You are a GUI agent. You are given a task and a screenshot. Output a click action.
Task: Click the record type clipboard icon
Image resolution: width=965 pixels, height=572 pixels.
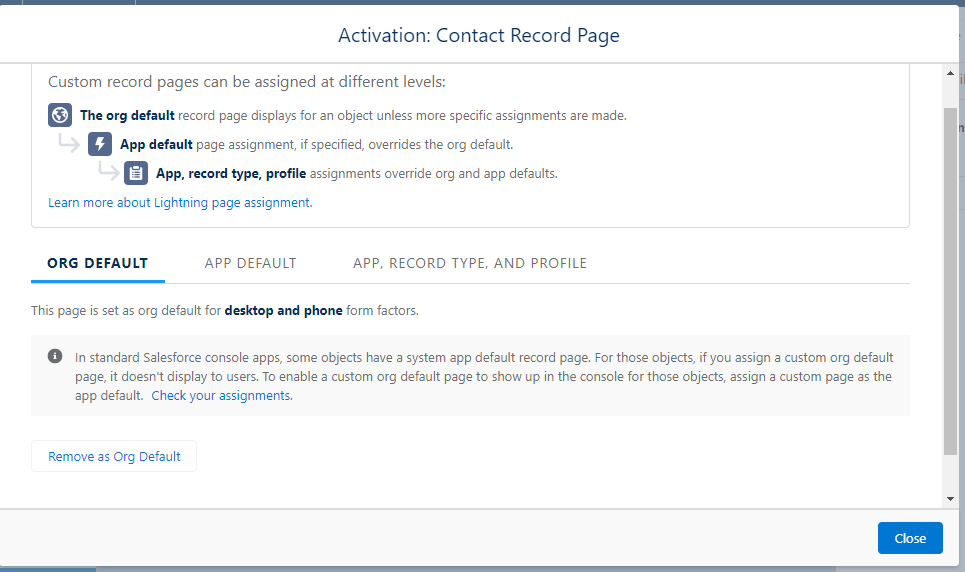click(136, 173)
